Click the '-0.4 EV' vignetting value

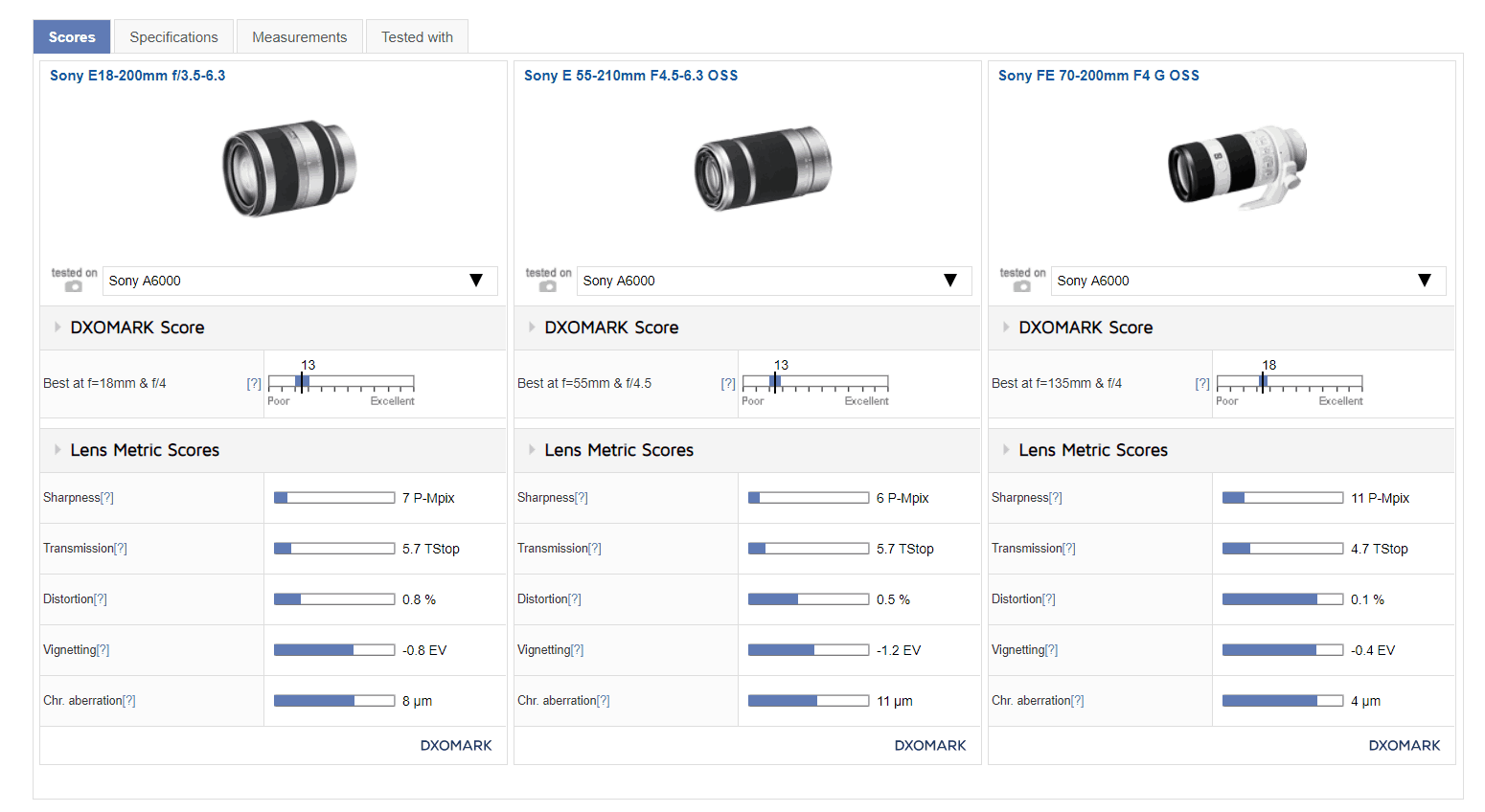(1373, 650)
